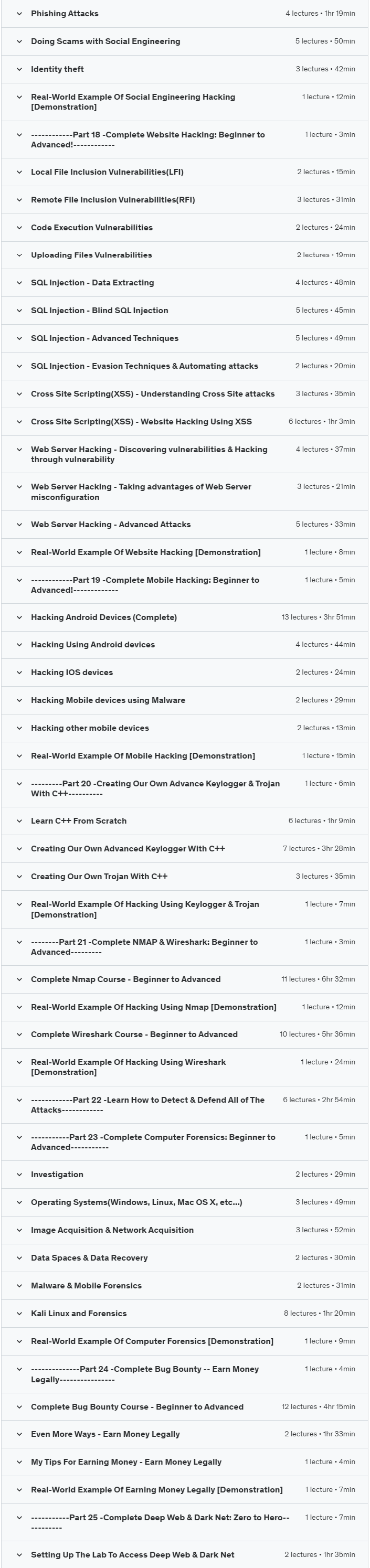This screenshot has width=370, height=1568.
Task: Open Real-World Example Of Hacking Using Wireshark
Action: click(129, 1067)
